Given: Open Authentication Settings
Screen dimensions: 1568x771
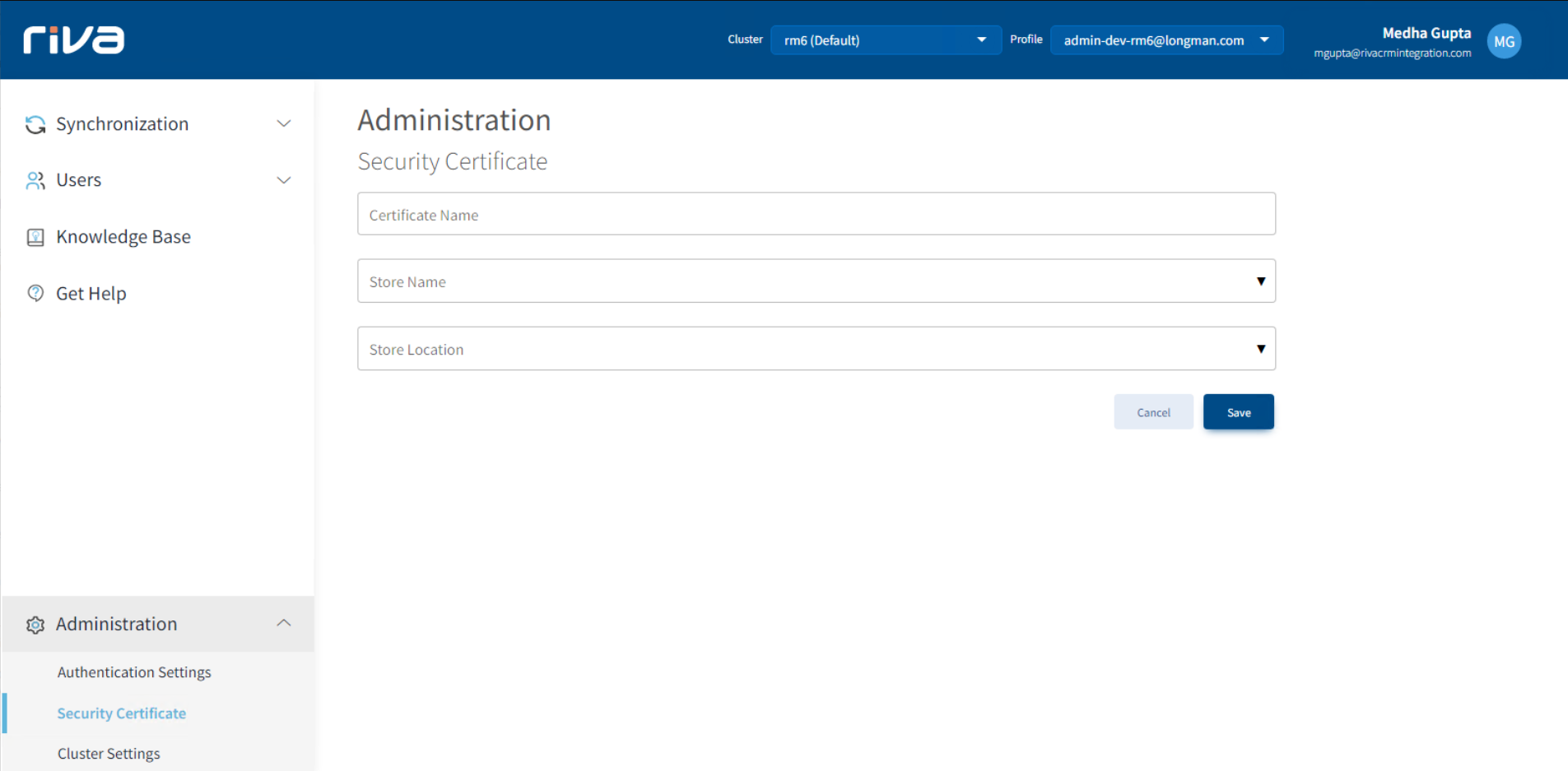Looking at the screenshot, I should [x=134, y=672].
